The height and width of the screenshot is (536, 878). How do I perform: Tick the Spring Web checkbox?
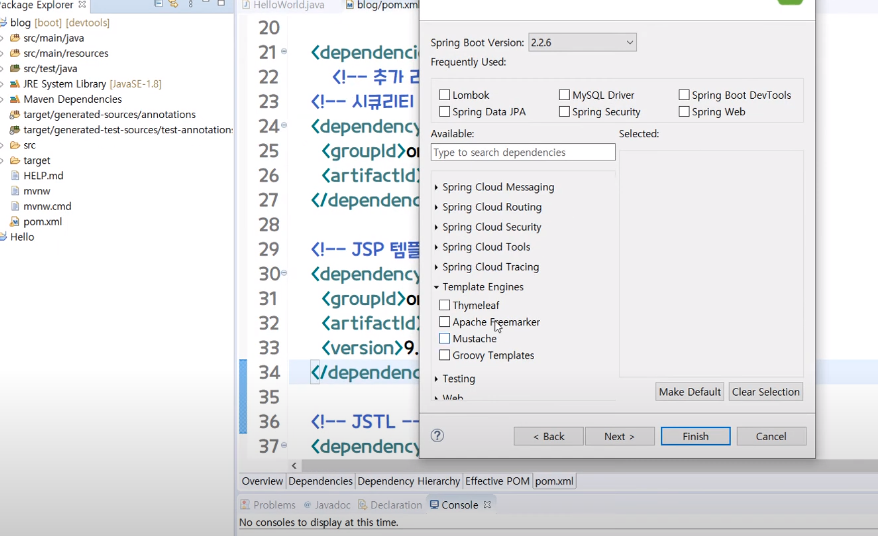pyautogui.click(x=684, y=111)
